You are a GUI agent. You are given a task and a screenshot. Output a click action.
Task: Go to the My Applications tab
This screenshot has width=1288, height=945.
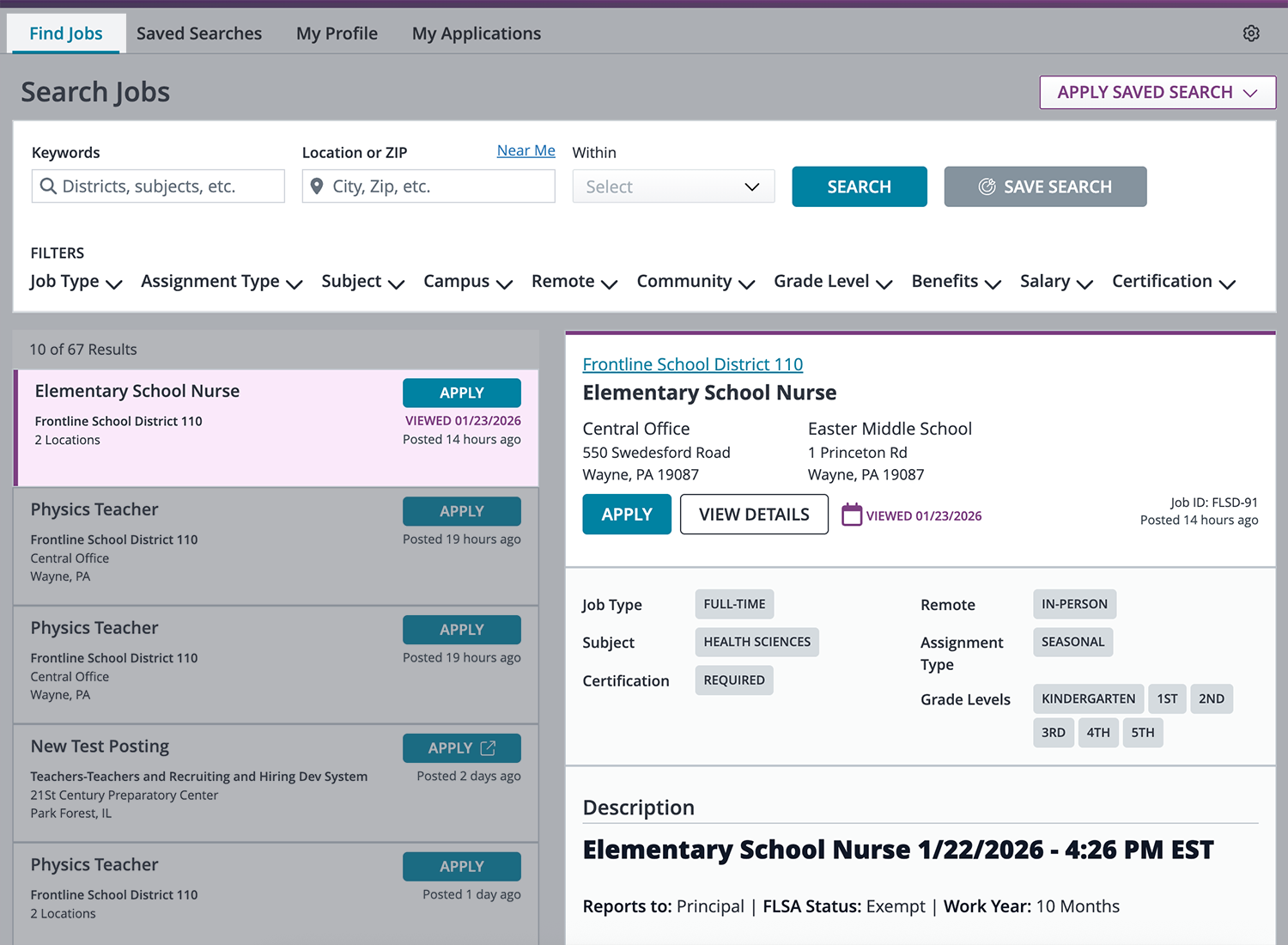click(476, 34)
